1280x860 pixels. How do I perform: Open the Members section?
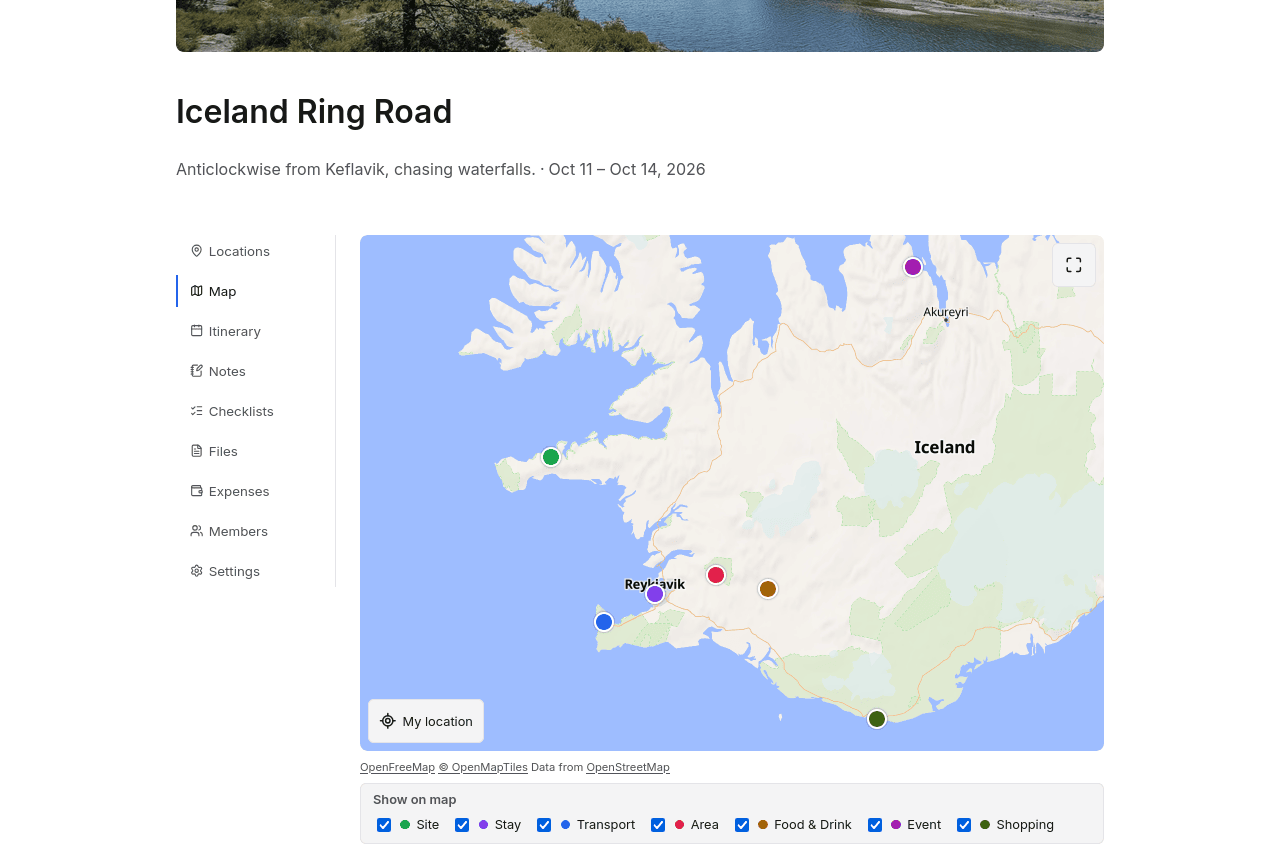click(256, 531)
